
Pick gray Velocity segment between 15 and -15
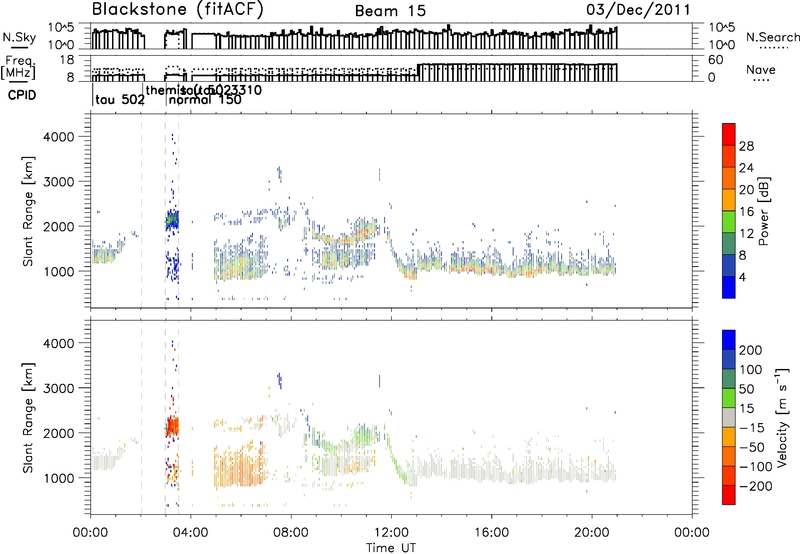729,417
